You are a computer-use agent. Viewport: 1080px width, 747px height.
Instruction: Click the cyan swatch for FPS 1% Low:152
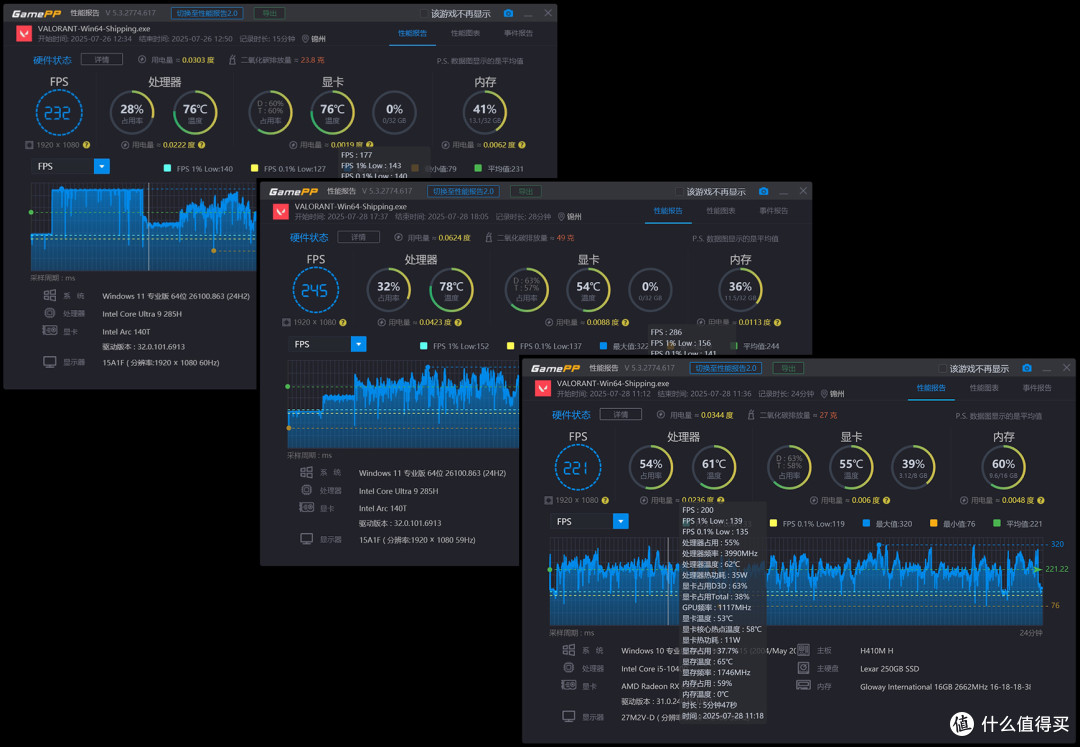(x=423, y=346)
